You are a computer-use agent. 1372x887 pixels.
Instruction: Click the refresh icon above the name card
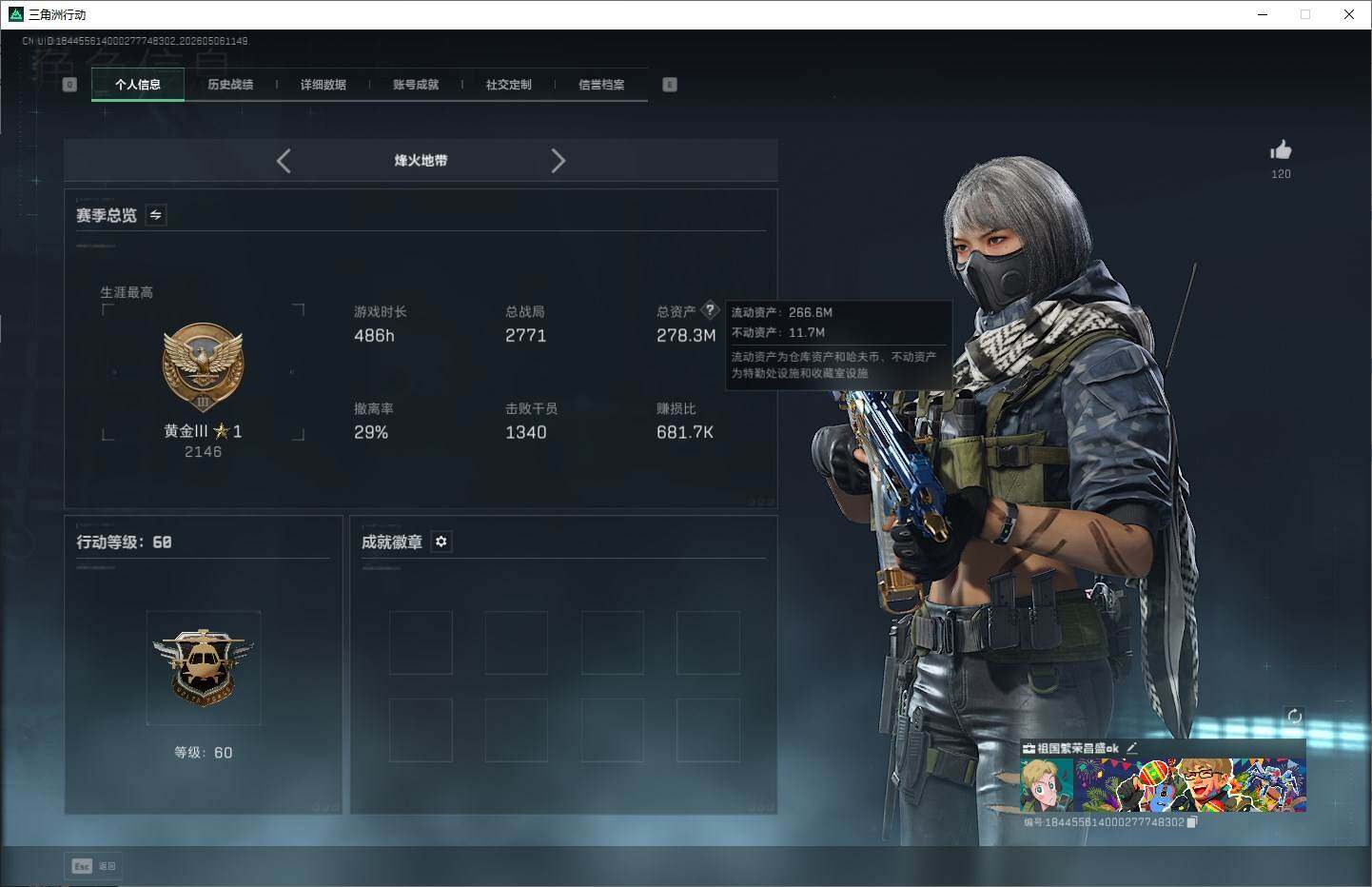click(1294, 717)
